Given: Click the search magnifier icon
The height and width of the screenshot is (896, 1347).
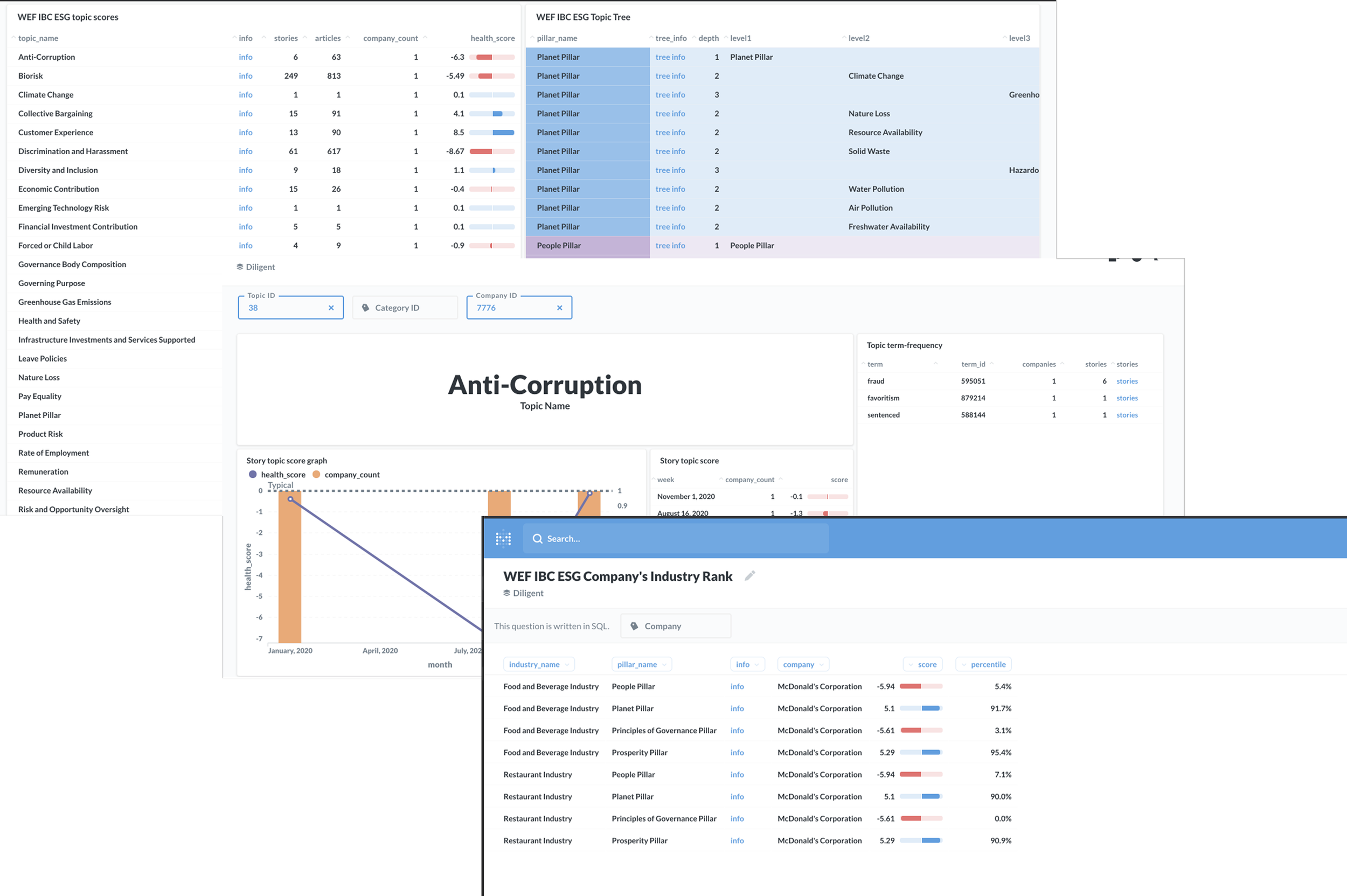Looking at the screenshot, I should [537, 538].
